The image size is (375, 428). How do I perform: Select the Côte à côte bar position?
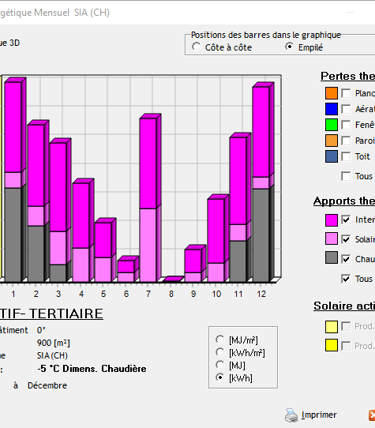point(196,47)
